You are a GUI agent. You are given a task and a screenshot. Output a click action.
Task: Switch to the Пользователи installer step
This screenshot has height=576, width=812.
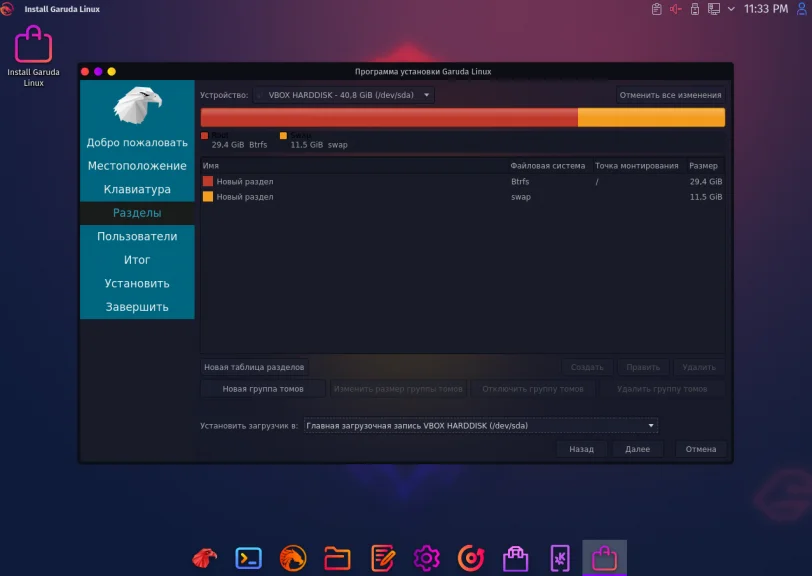click(x=137, y=236)
